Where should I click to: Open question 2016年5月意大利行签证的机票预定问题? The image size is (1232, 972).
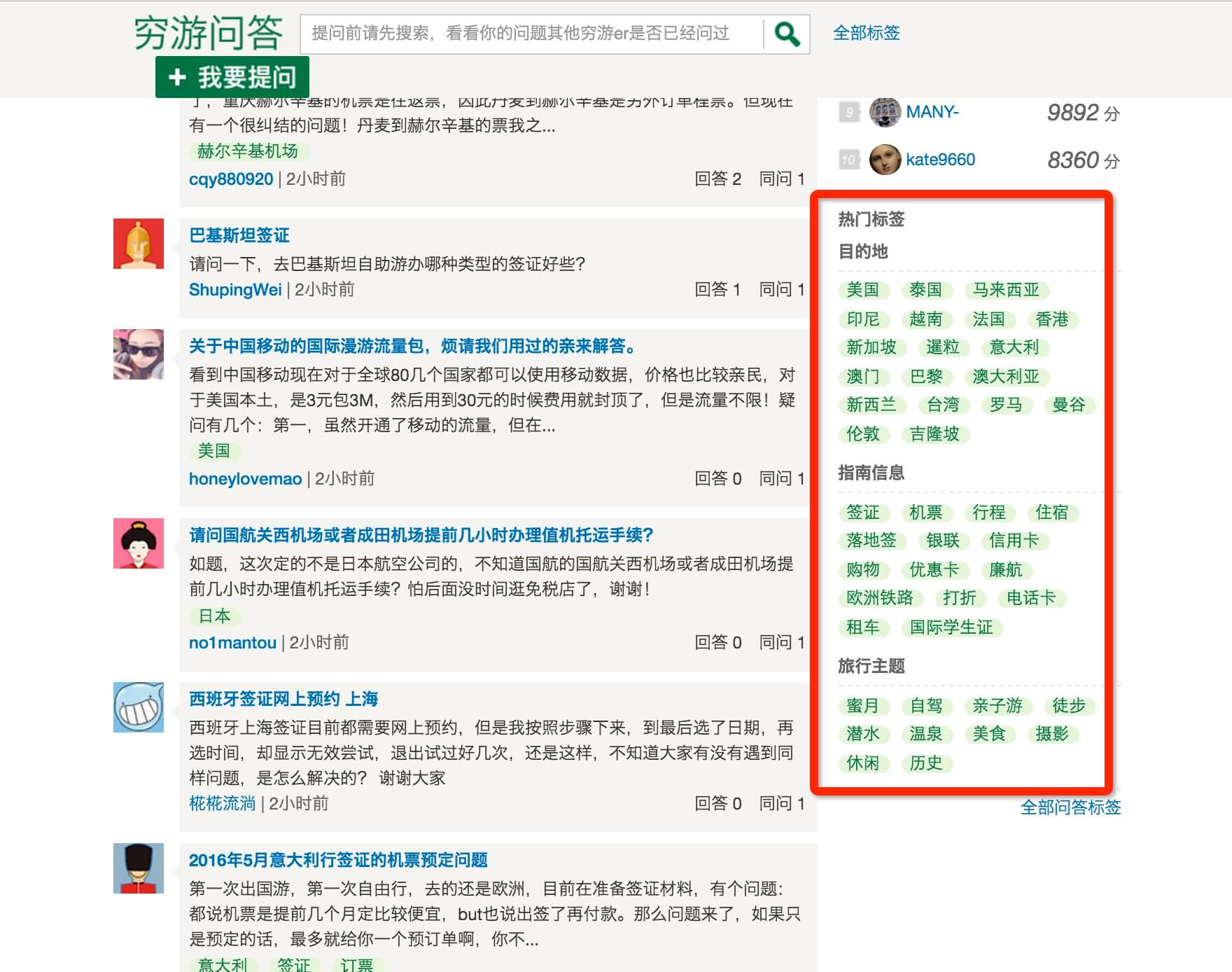tap(338, 860)
